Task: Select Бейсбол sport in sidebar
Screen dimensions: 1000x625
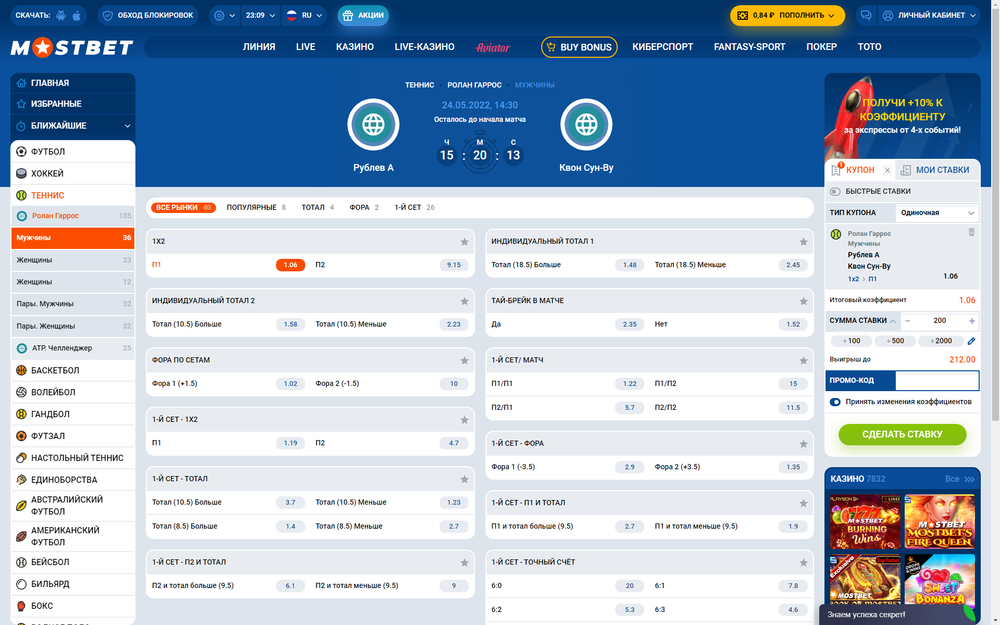Action: tap(73, 562)
